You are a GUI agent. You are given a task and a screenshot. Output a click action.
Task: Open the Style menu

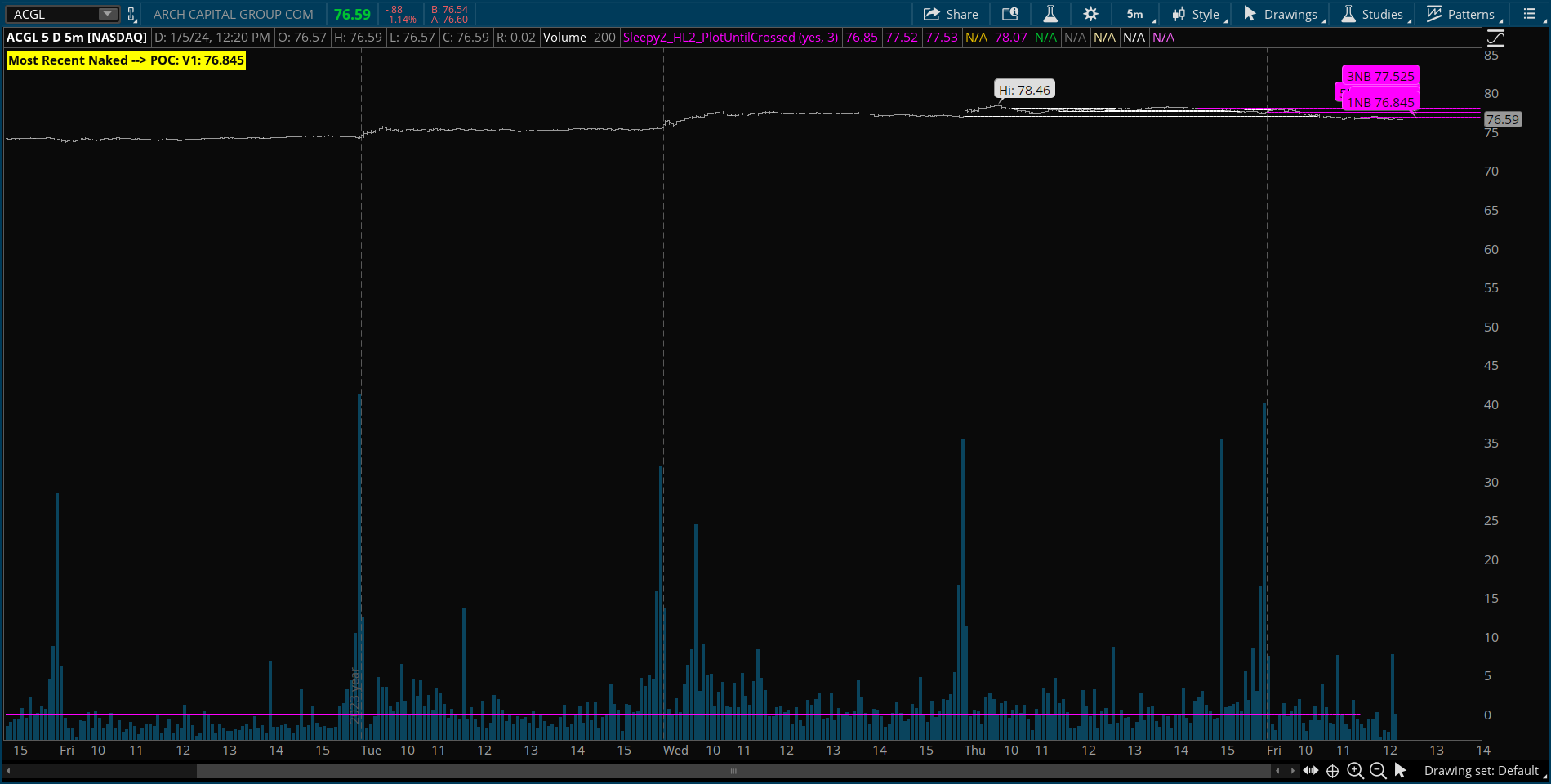[1197, 14]
